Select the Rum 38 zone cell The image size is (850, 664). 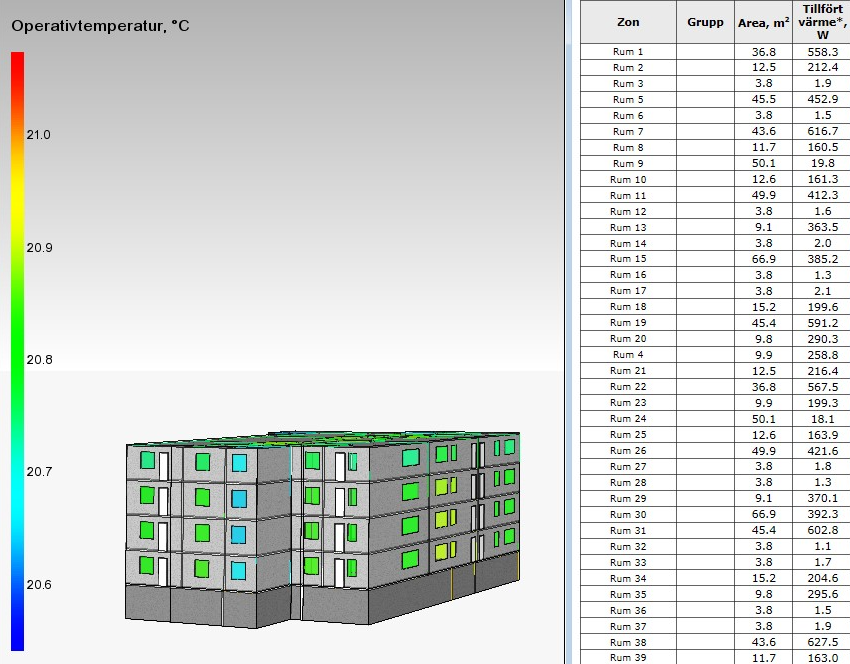[628, 642]
